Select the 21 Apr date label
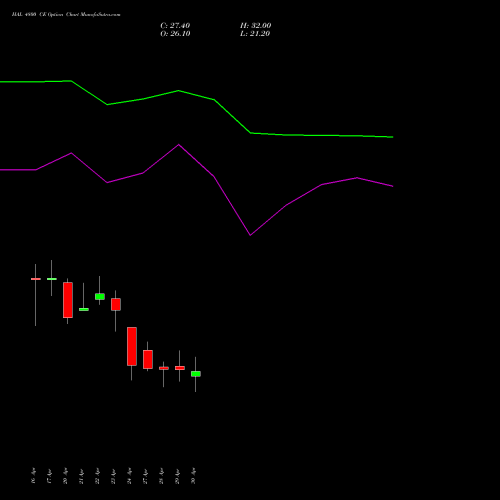 click(81, 476)
